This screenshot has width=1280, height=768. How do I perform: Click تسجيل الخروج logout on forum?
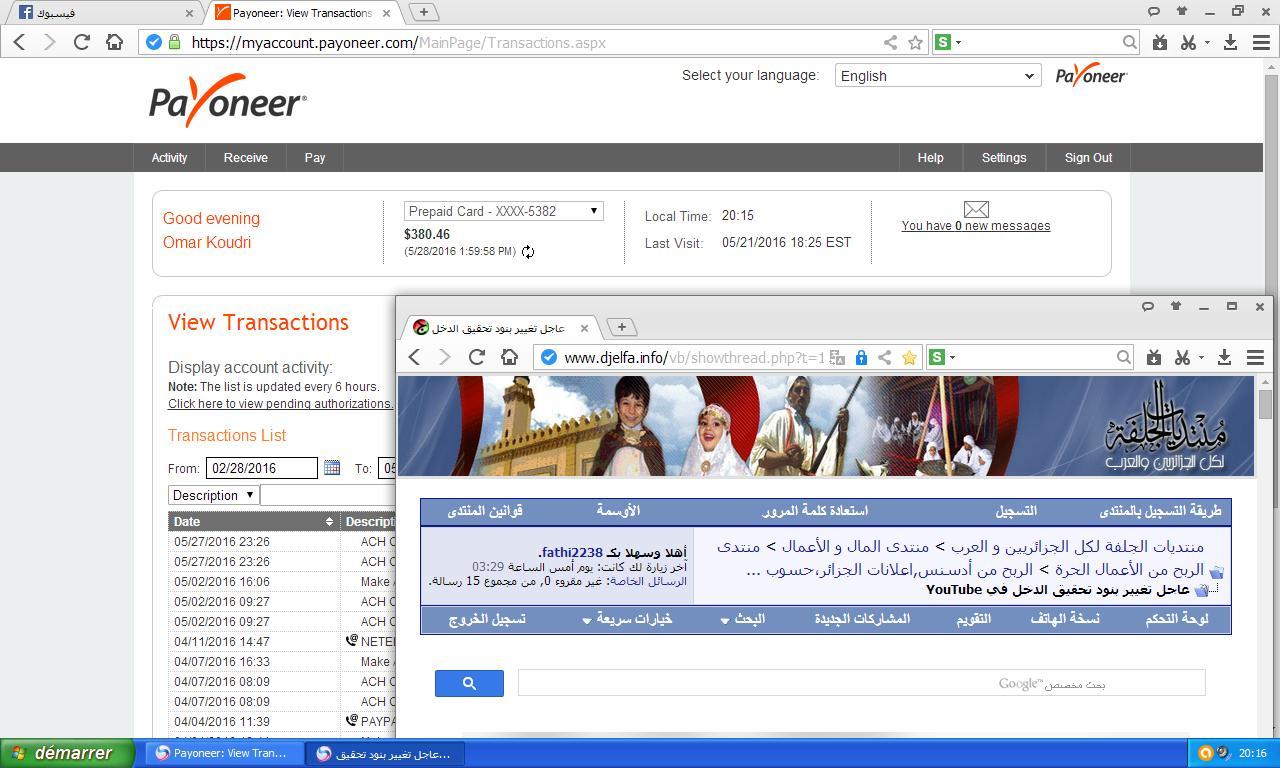click(486, 619)
